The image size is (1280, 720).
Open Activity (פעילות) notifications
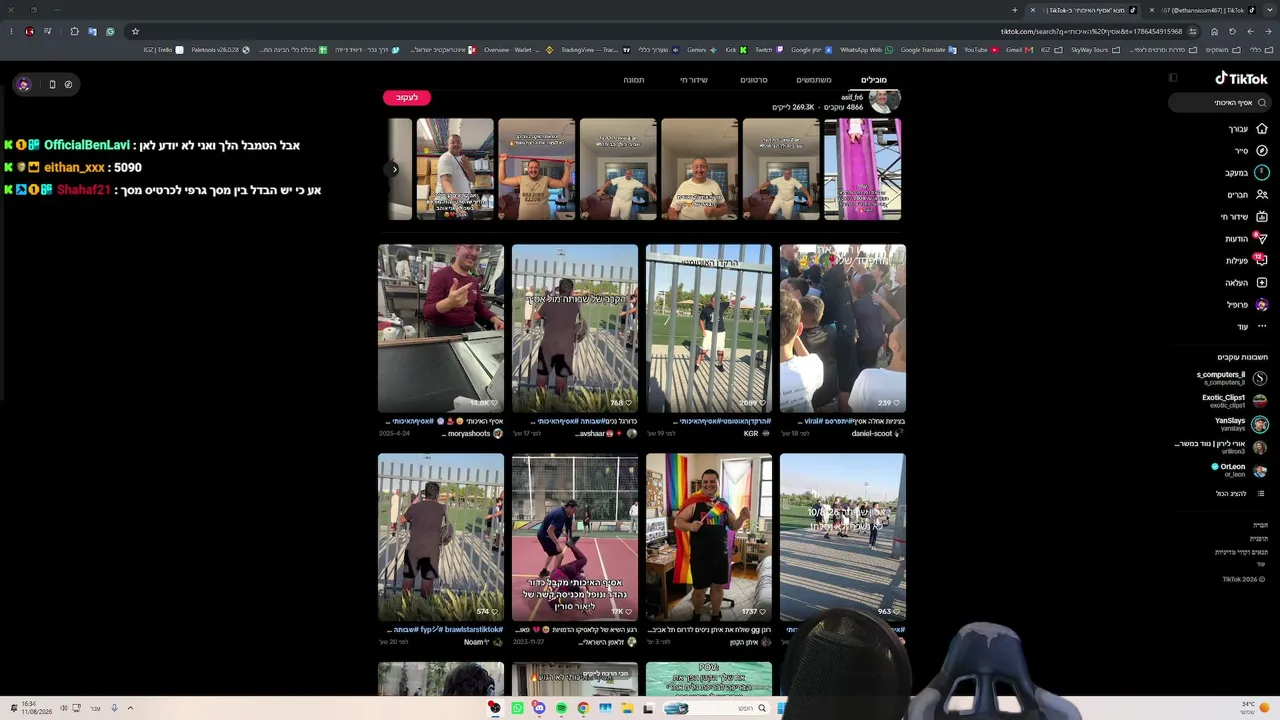click(1247, 261)
